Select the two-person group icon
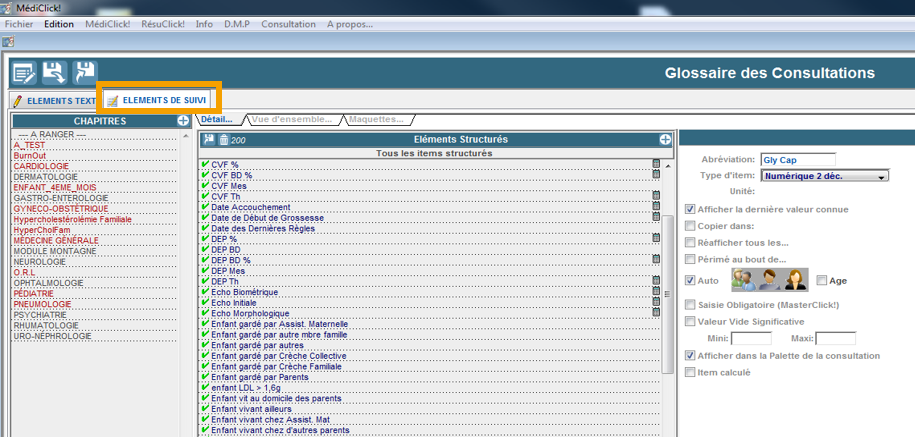The image size is (915, 437). click(744, 280)
